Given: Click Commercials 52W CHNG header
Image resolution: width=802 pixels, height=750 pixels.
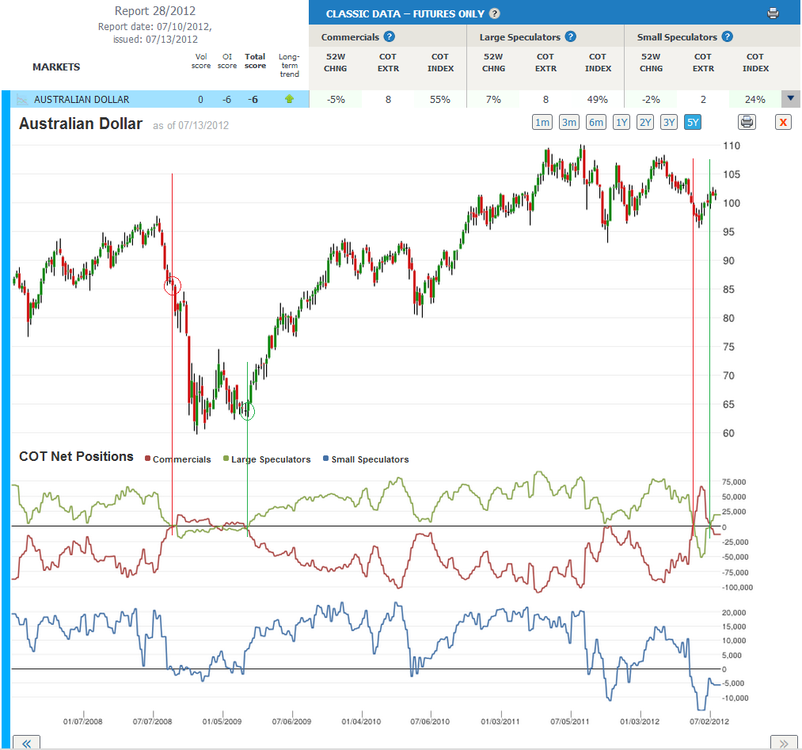Looking at the screenshot, I should click(336, 62).
